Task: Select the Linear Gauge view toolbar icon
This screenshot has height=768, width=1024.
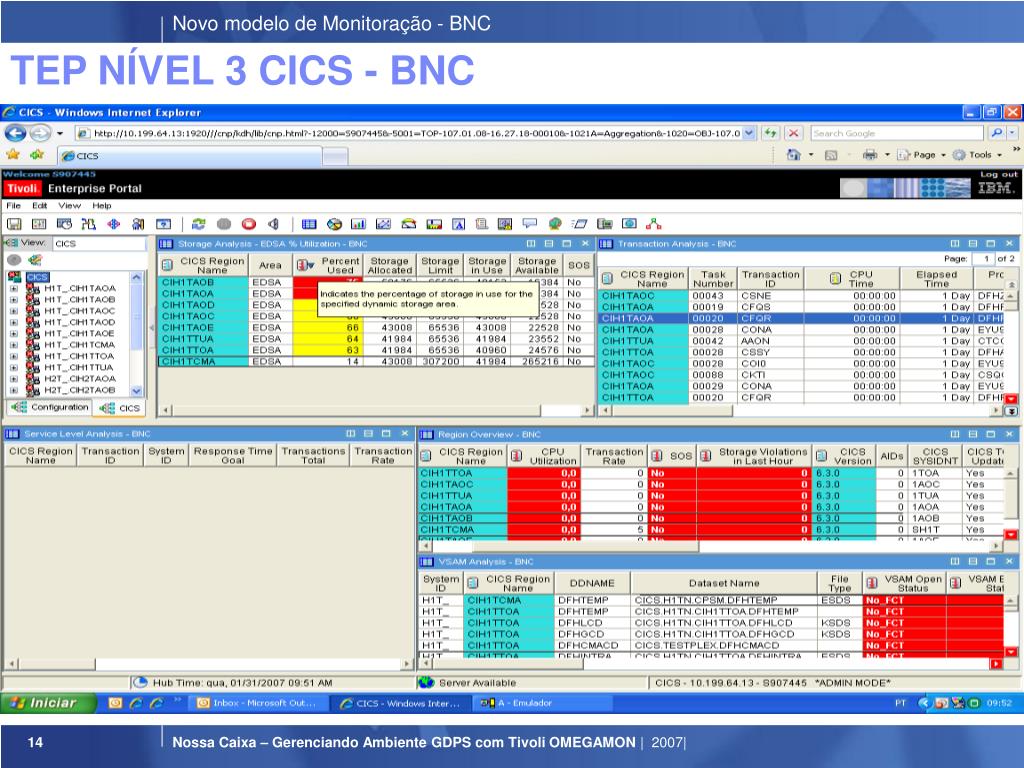Action: 434,224
